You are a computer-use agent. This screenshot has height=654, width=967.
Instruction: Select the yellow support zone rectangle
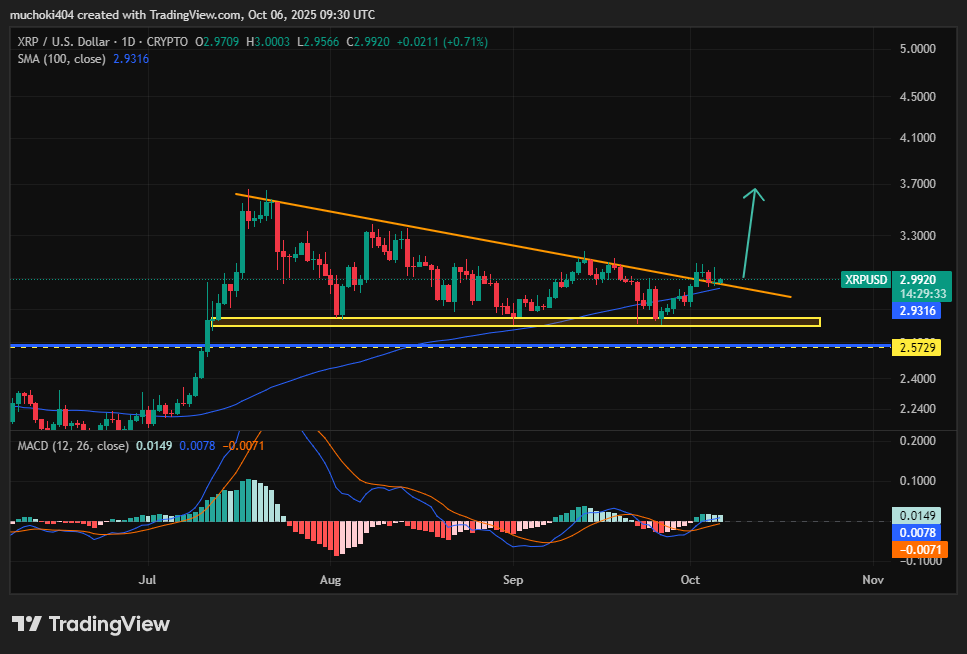515,322
